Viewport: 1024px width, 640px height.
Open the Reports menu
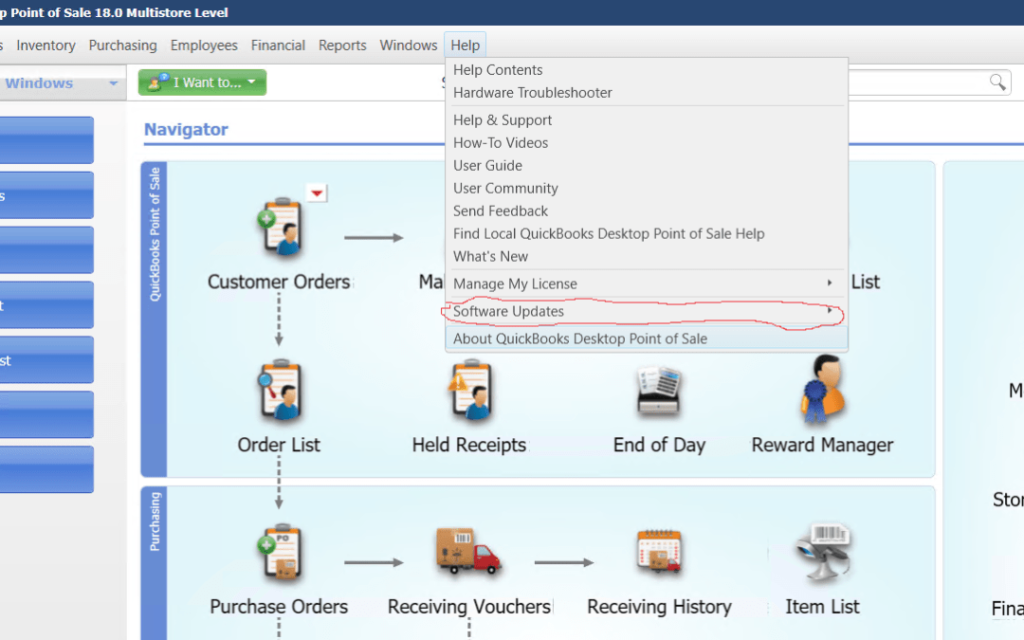click(342, 45)
